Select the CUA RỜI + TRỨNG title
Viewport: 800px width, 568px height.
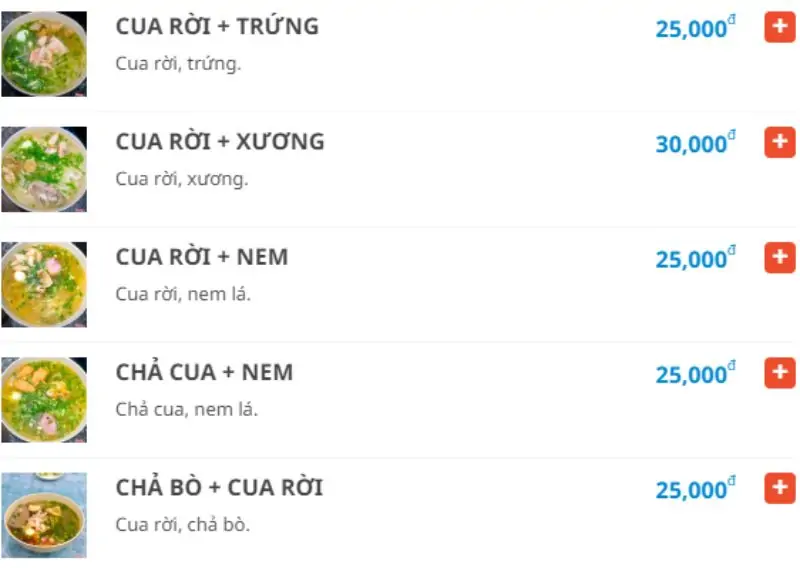pyautogui.click(x=217, y=27)
